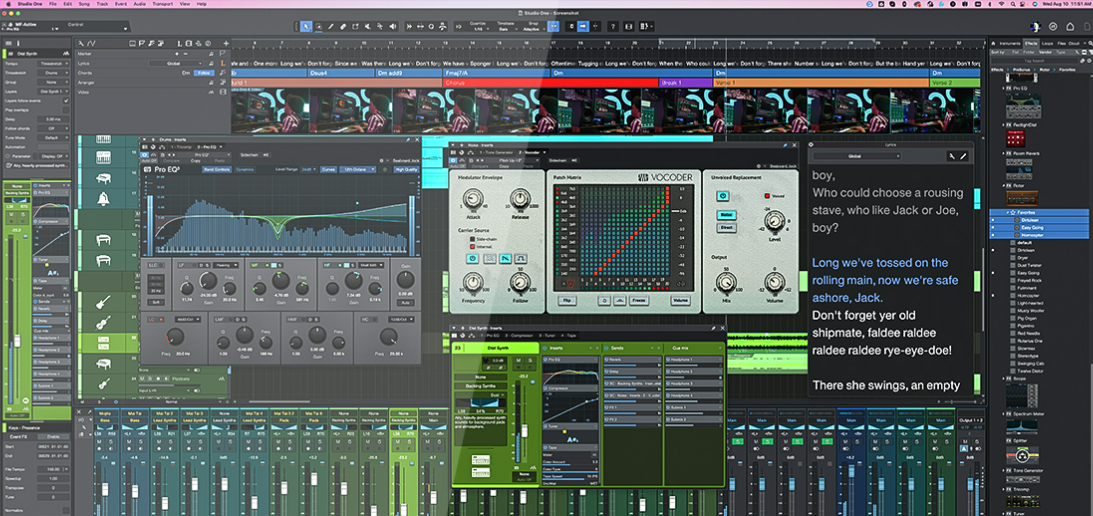Enable Internal carrier source in Vocoder
The image size is (1093, 516).
[x=473, y=247]
